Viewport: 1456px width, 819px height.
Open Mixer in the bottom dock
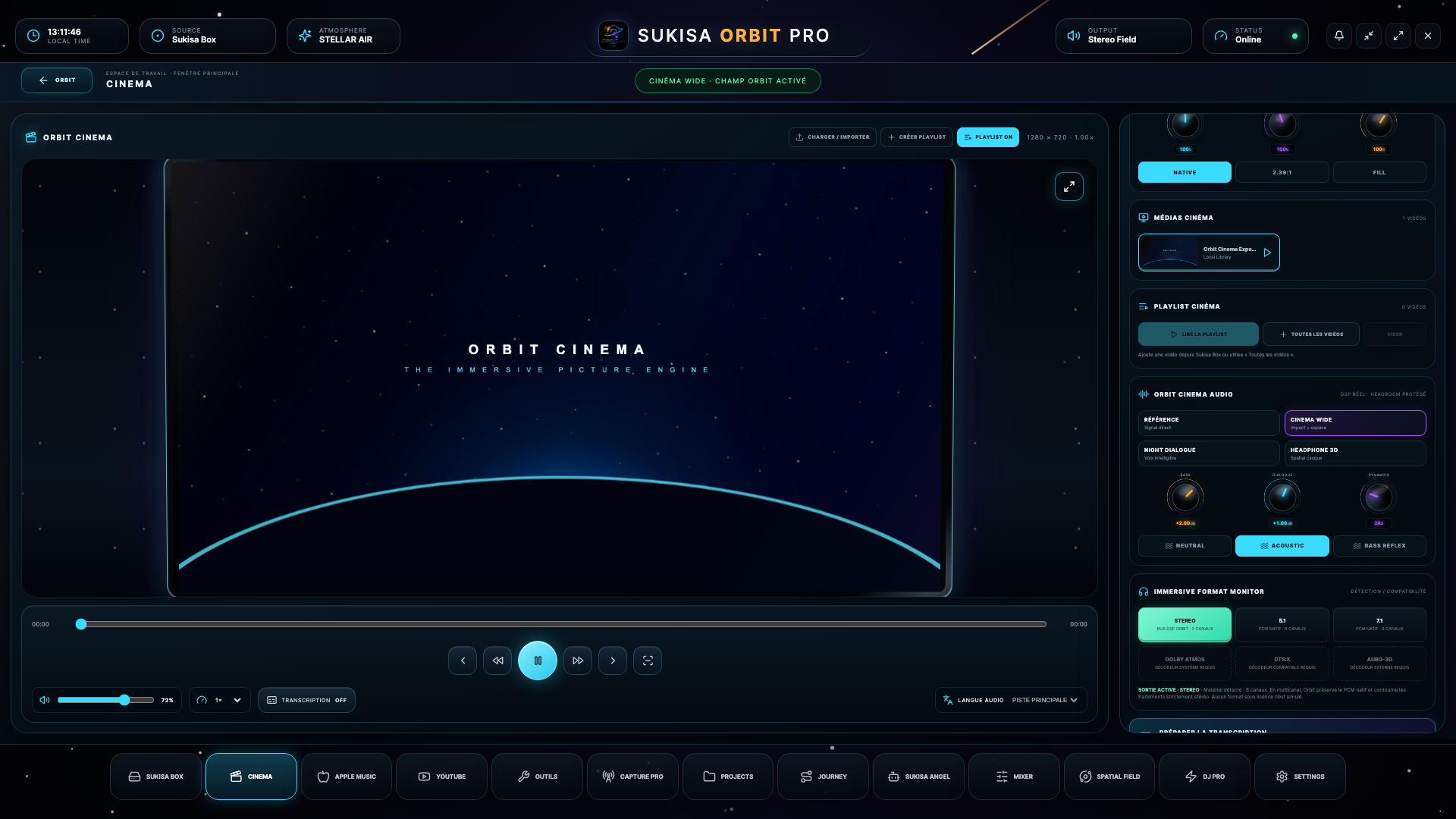click(x=1014, y=777)
